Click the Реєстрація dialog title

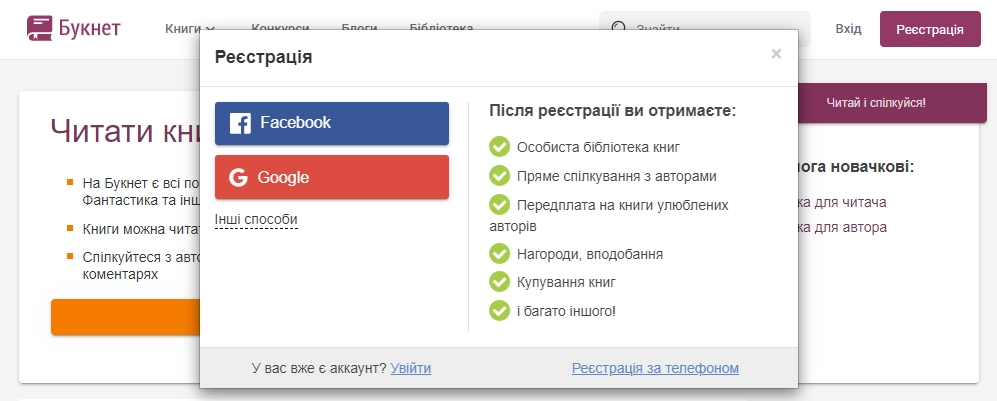click(263, 57)
